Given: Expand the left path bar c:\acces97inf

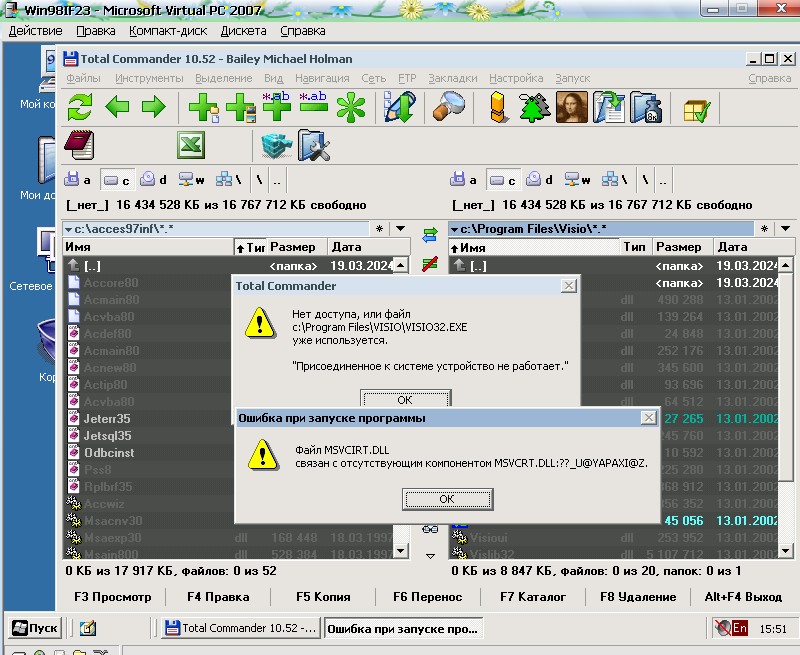Looking at the screenshot, I should point(216,229).
